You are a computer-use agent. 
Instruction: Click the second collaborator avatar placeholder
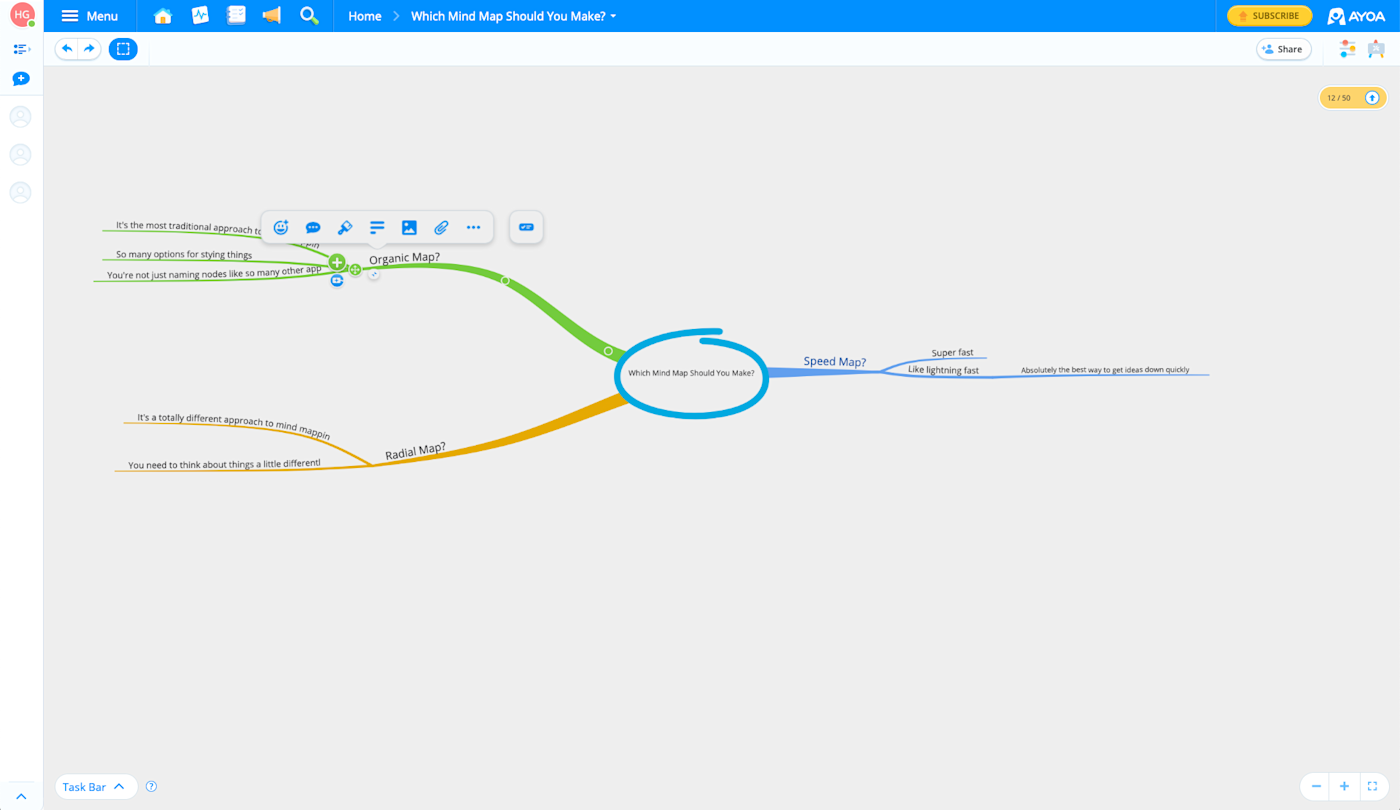[20, 155]
